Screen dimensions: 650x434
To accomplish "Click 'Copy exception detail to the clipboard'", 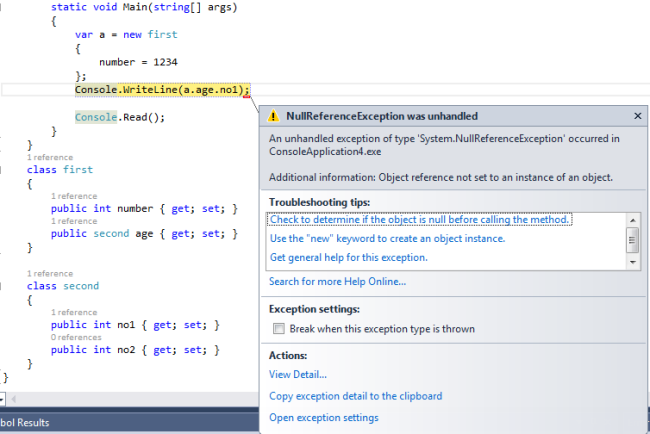I will click(x=355, y=396).
